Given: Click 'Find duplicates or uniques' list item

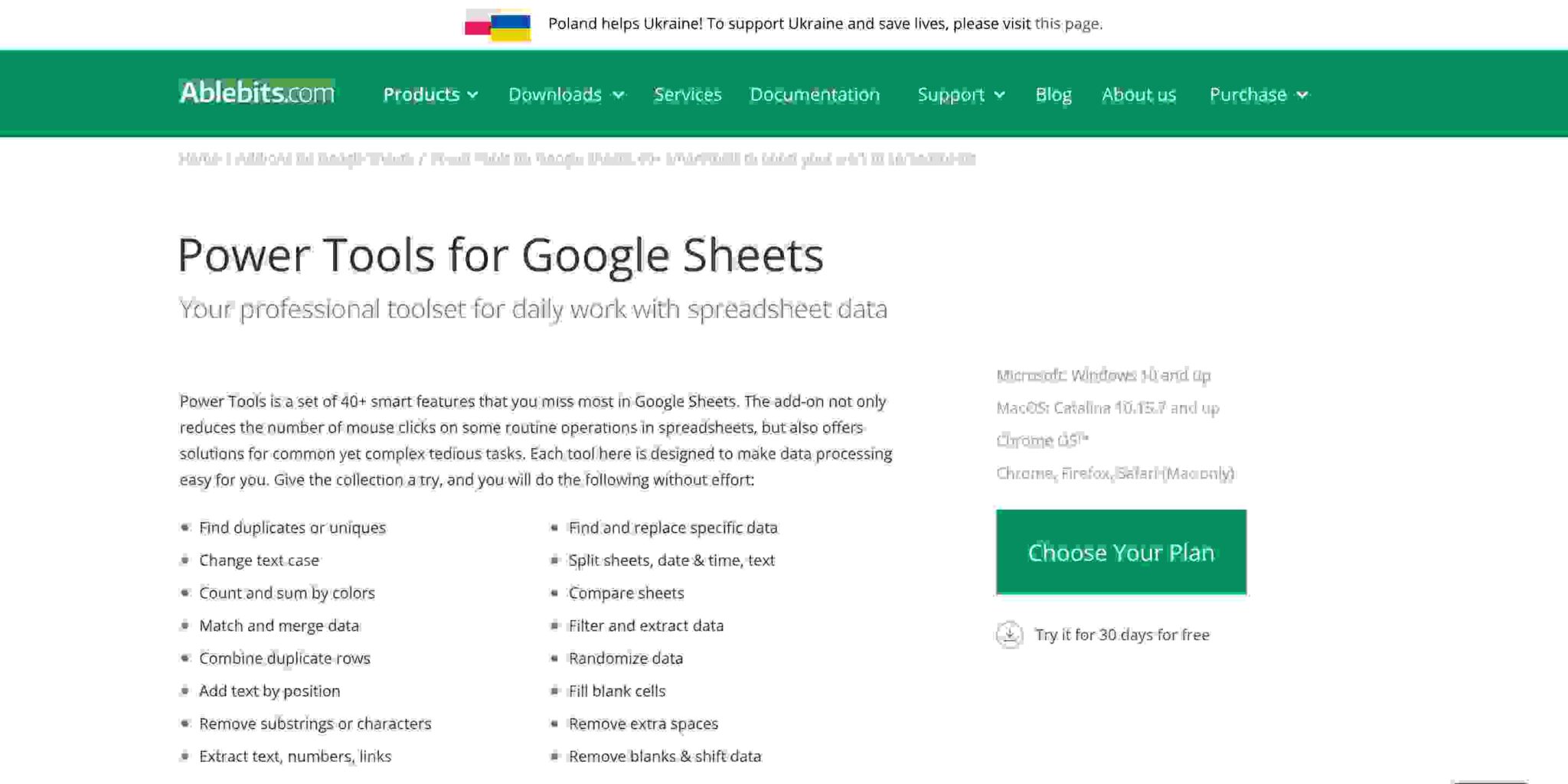Looking at the screenshot, I should coord(292,528).
